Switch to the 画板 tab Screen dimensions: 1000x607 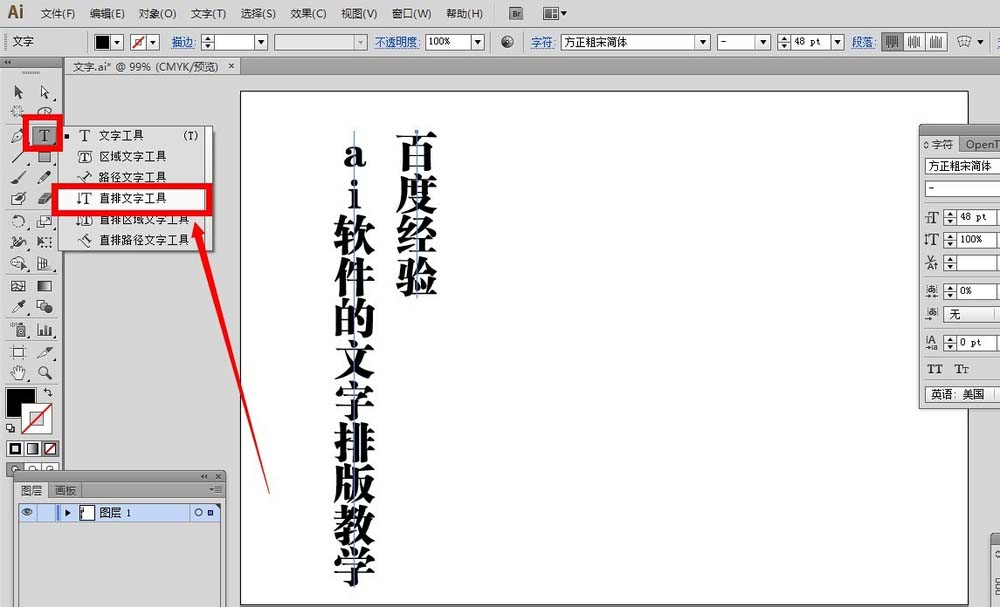pos(65,490)
